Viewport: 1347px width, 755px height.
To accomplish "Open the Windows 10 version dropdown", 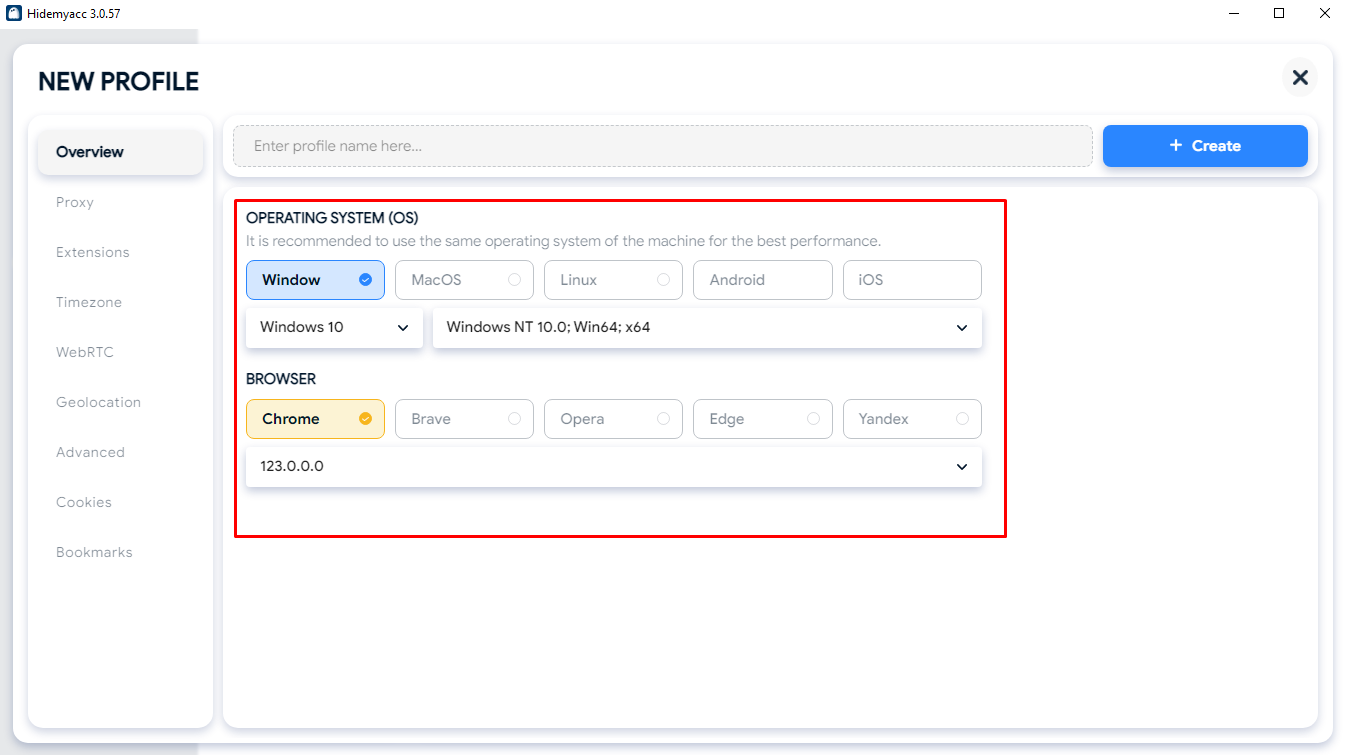I will pyautogui.click(x=334, y=327).
